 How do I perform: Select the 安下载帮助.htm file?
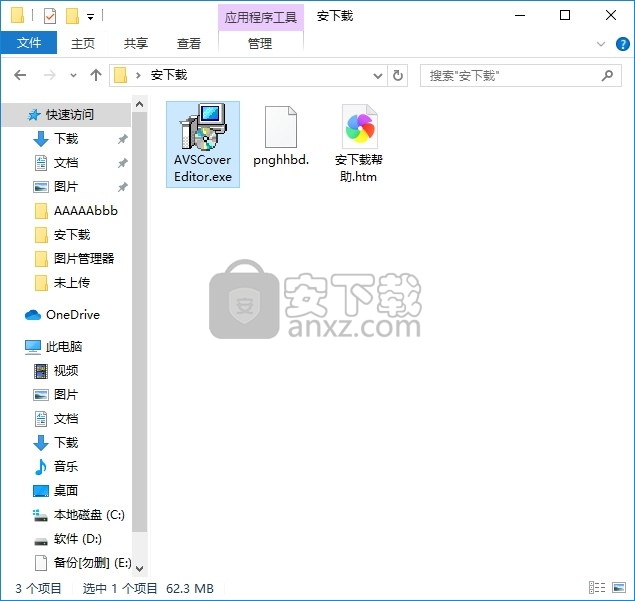359,145
